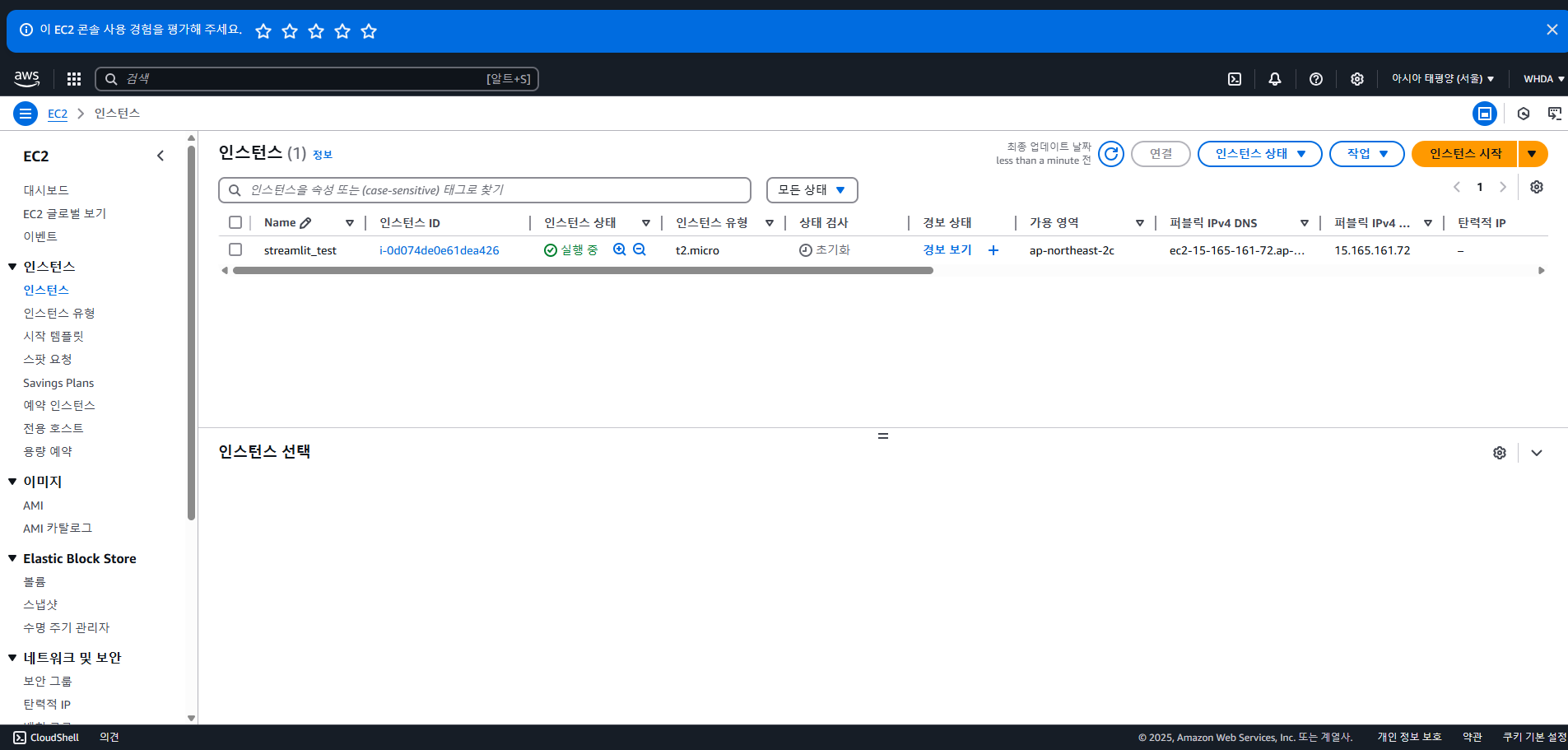Open Savings Plans in sidebar
1568x750 pixels.
point(58,383)
